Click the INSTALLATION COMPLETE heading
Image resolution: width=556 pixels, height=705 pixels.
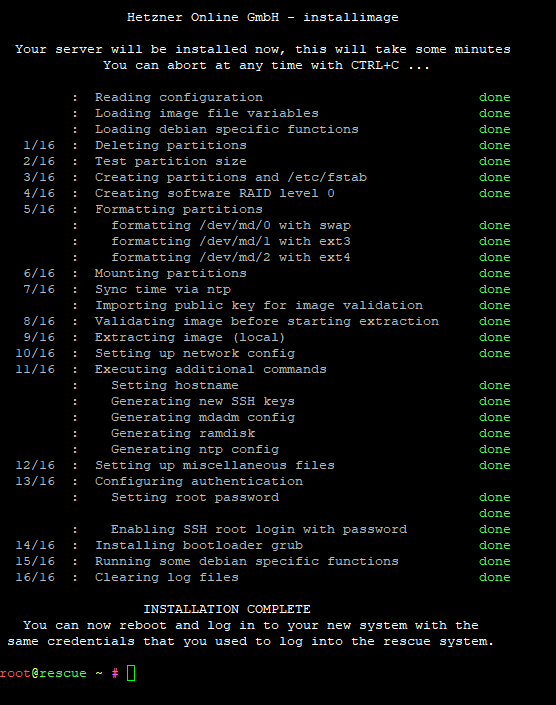[x=227, y=609]
